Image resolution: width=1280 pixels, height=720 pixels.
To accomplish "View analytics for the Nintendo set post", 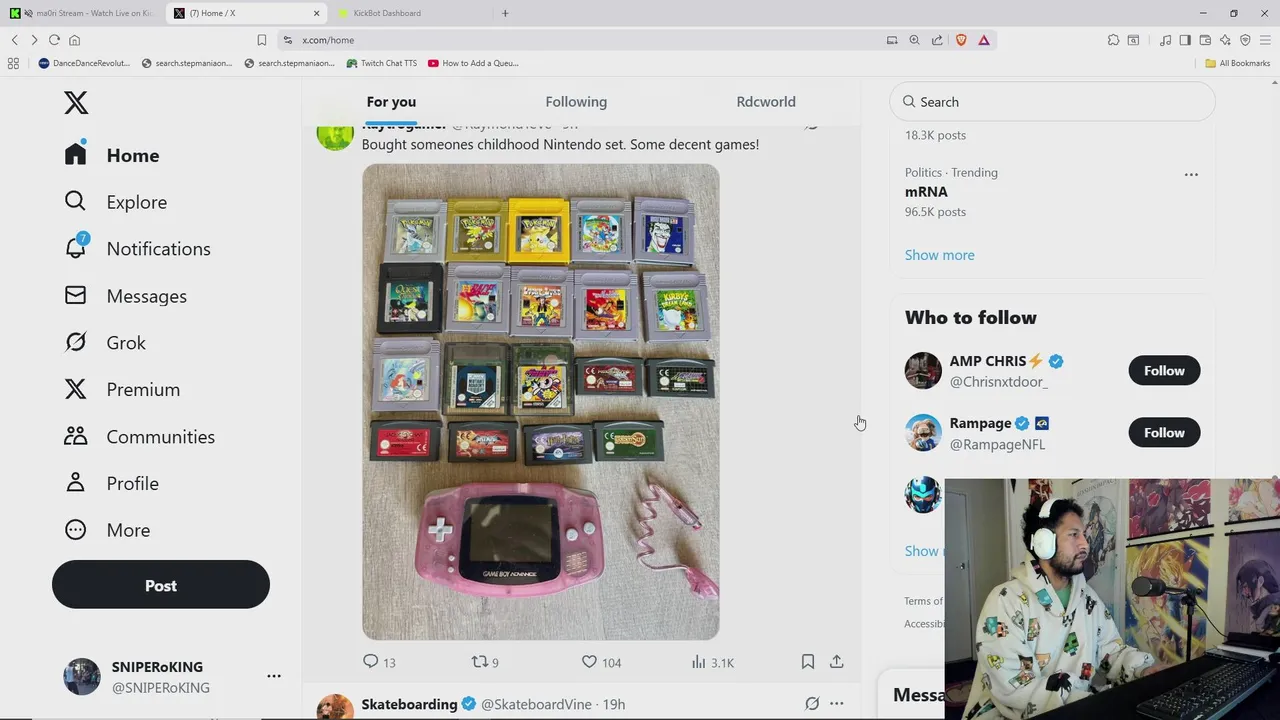I will [713, 662].
